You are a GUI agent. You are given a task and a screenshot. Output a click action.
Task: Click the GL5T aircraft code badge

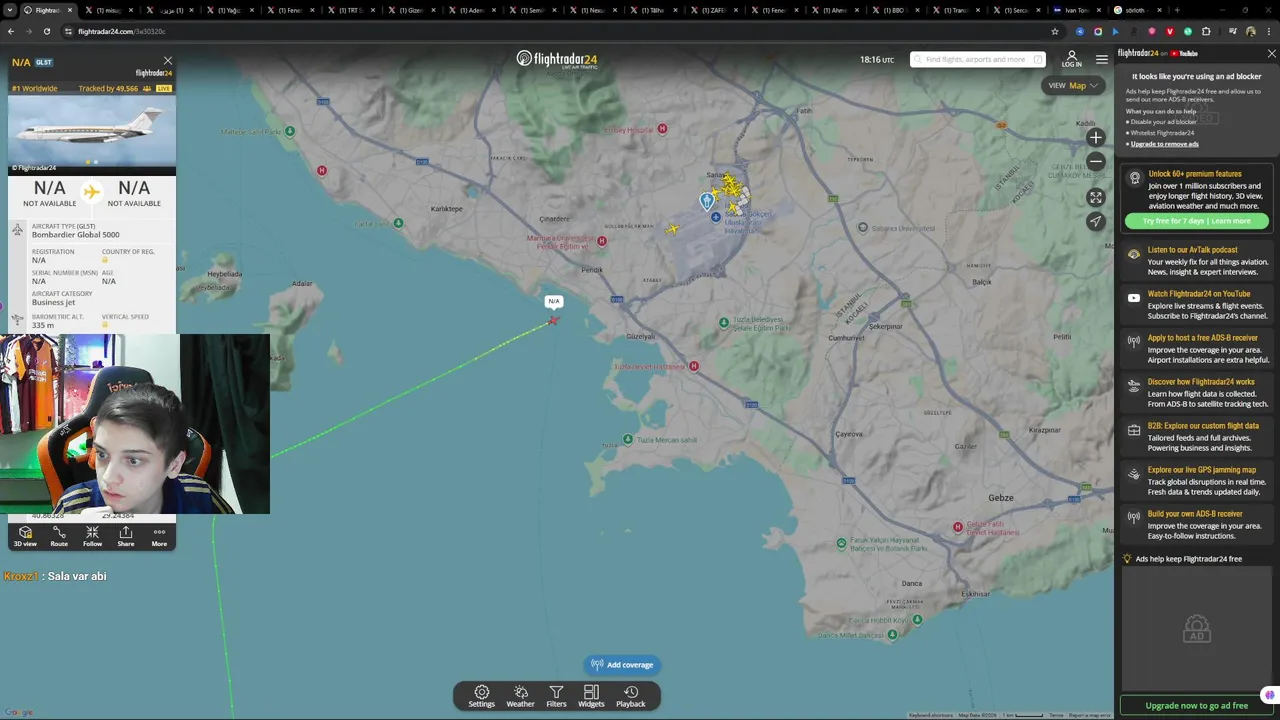(43, 62)
